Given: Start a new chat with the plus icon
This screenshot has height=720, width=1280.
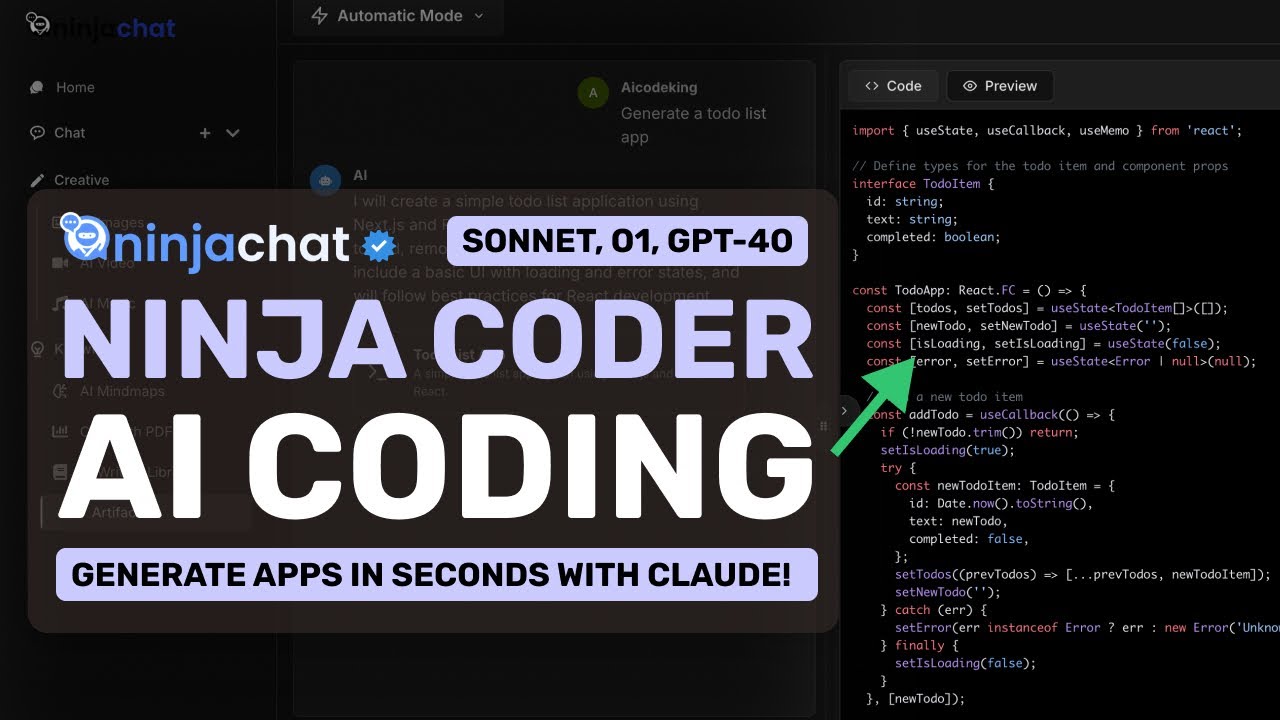Looking at the screenshot, I should coord(205,132).
